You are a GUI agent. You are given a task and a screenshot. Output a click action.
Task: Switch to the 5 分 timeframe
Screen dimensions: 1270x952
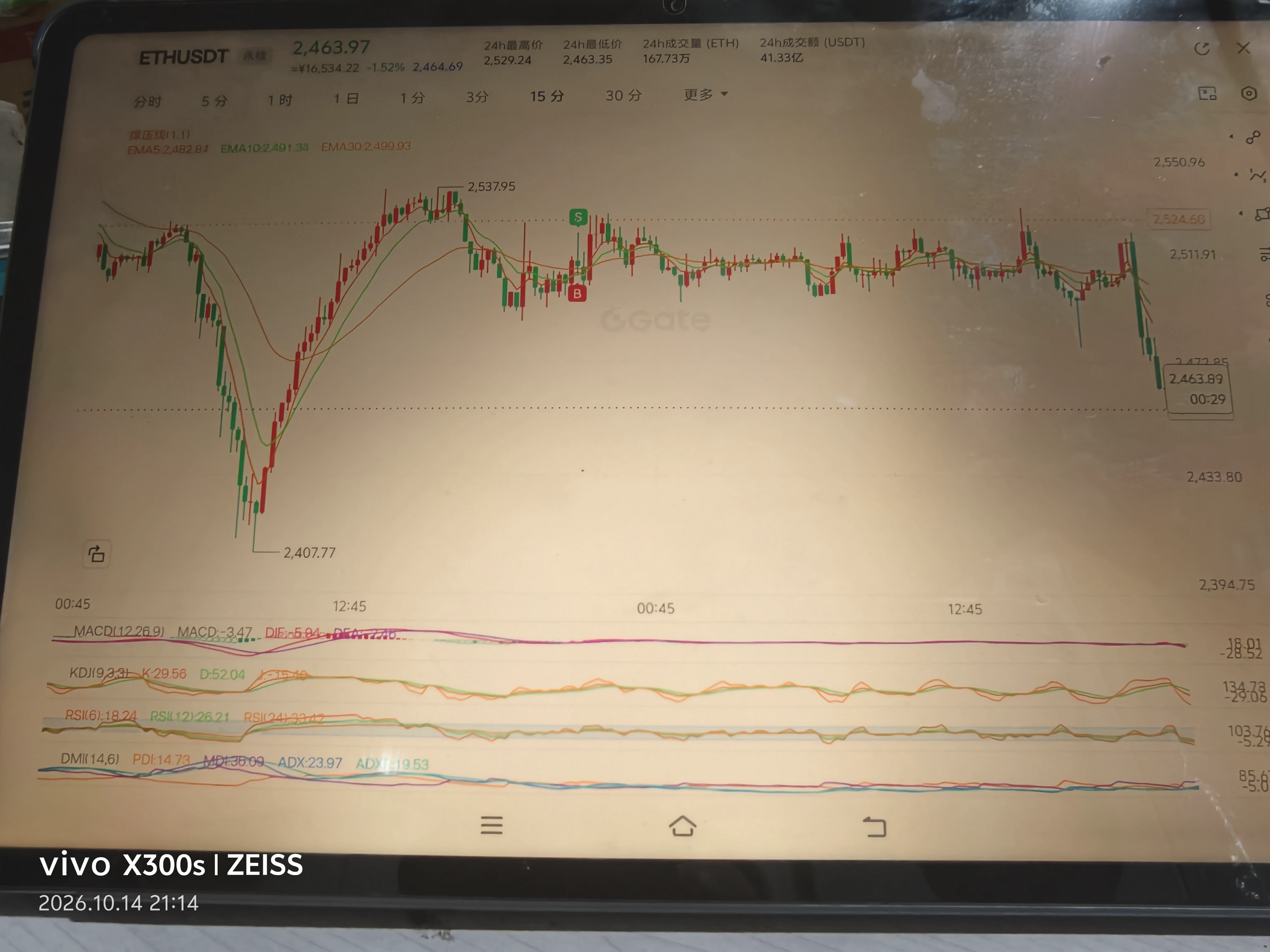[x=214, y=101]
